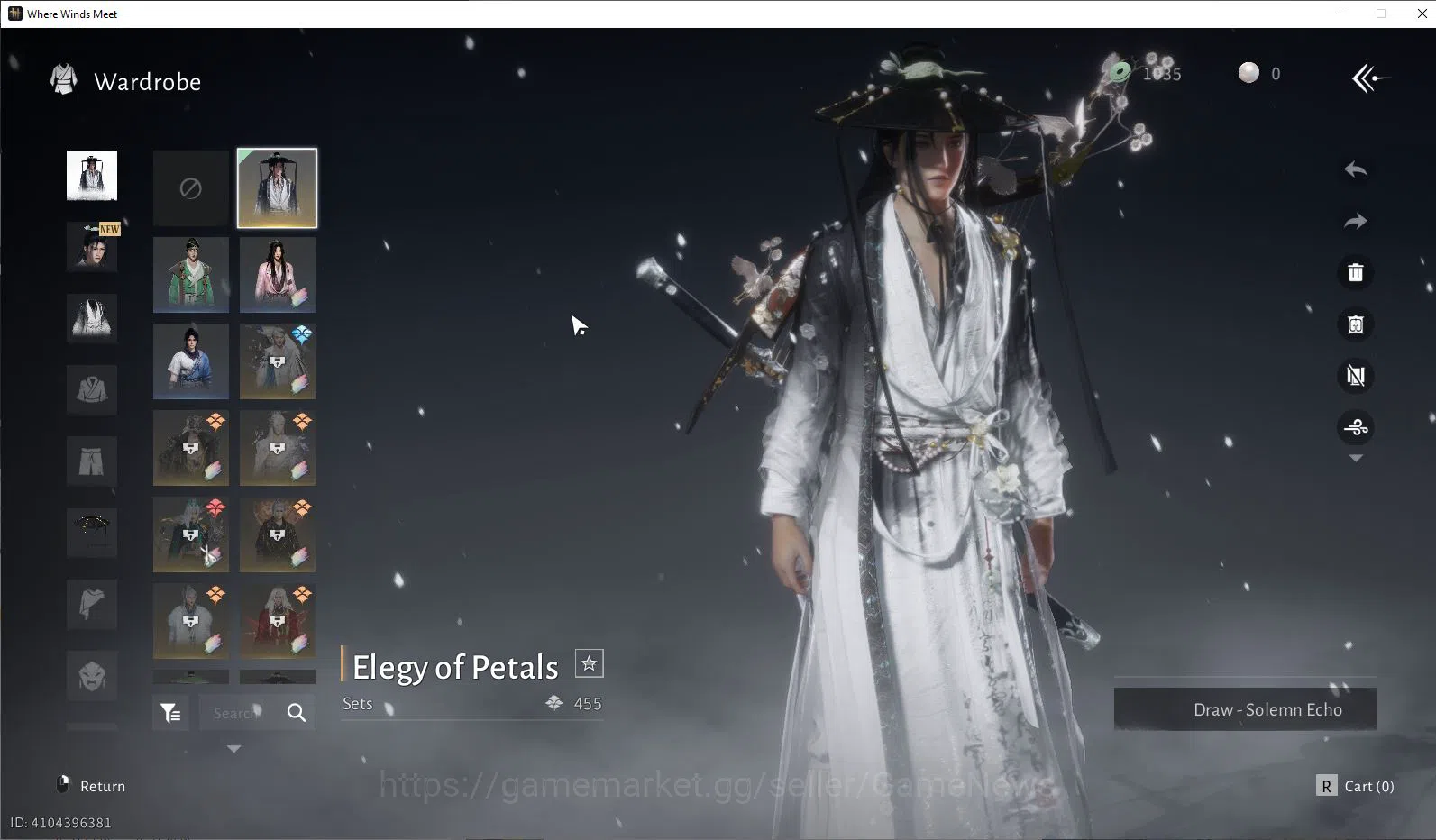Choose the empty 'none' outfit slot
Screen dimensions: 1436x840
pos(191,188)
